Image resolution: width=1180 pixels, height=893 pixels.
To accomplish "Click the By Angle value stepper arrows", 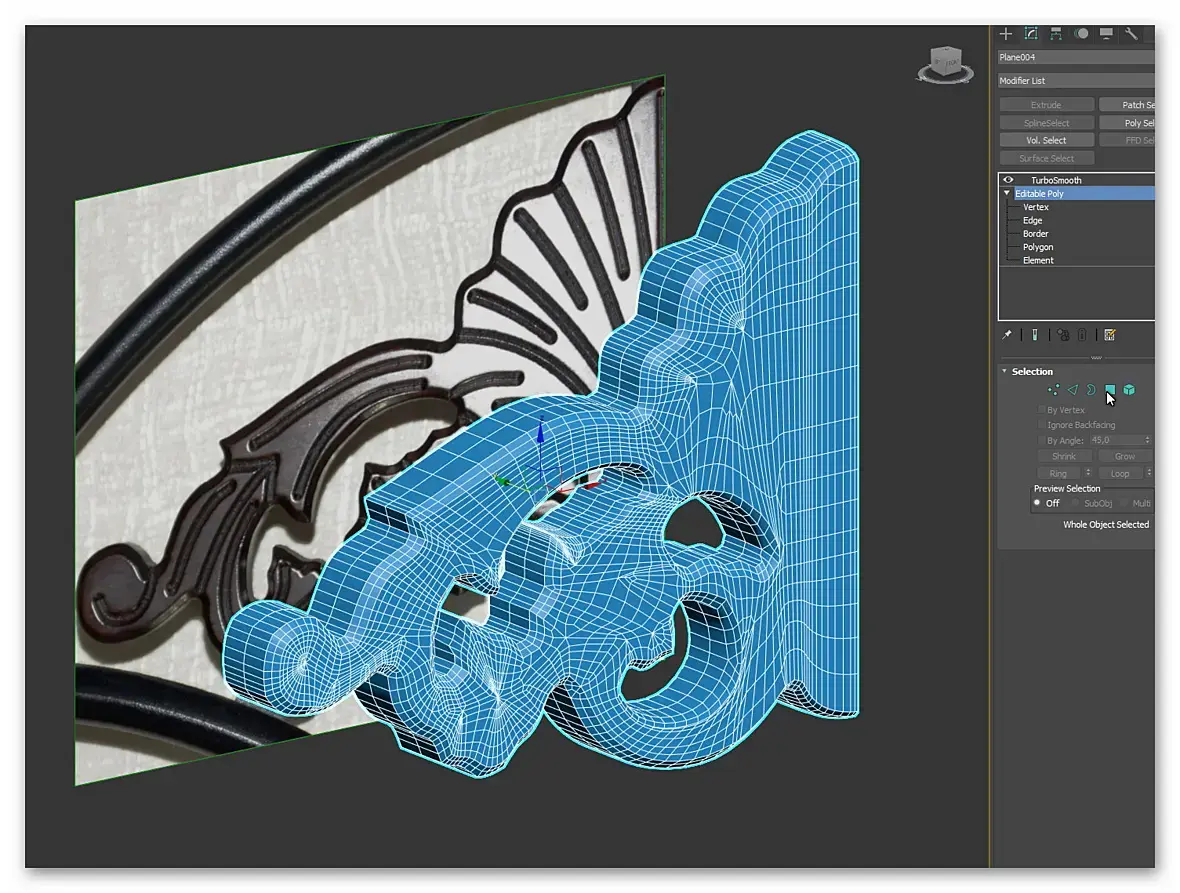I will coord(1148,440).
